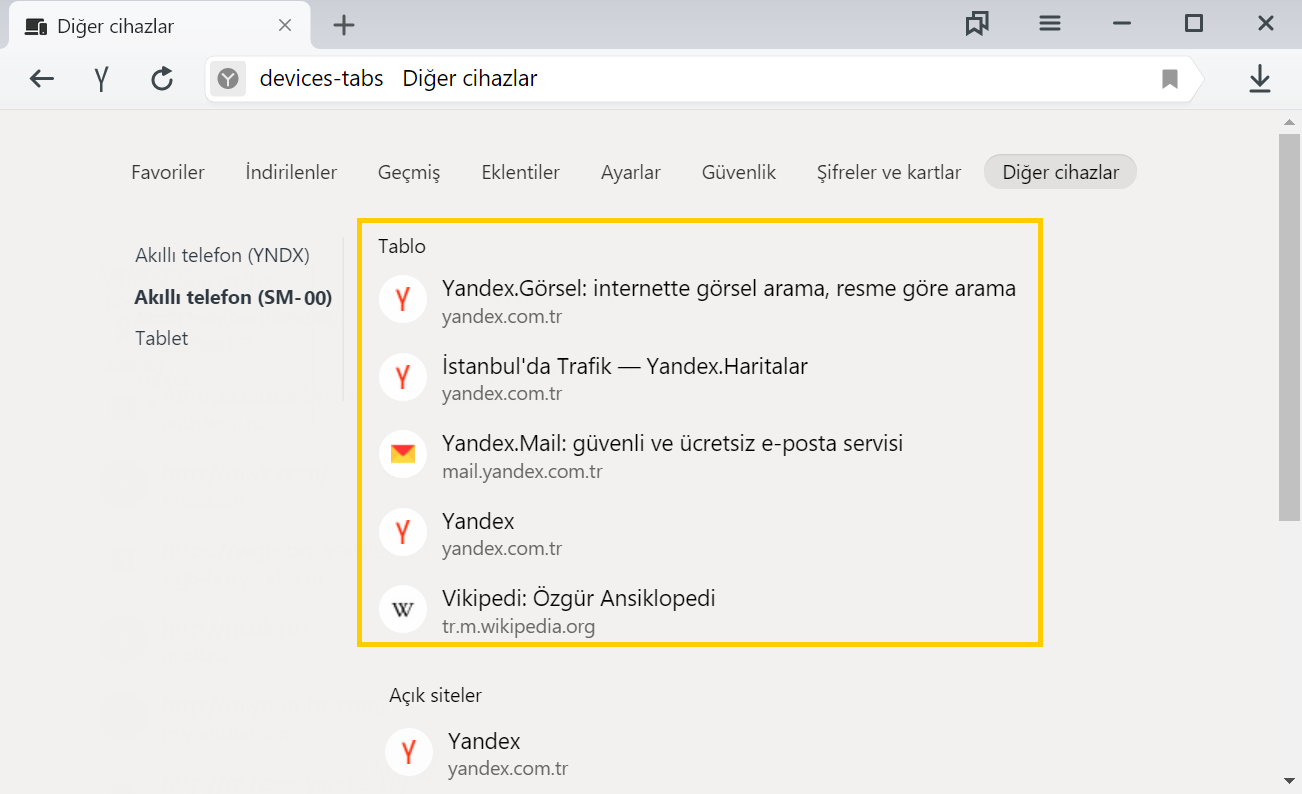Close the Diğer cihazlar tab
The width and height of the screenshot is (1302, 794).
285,25
